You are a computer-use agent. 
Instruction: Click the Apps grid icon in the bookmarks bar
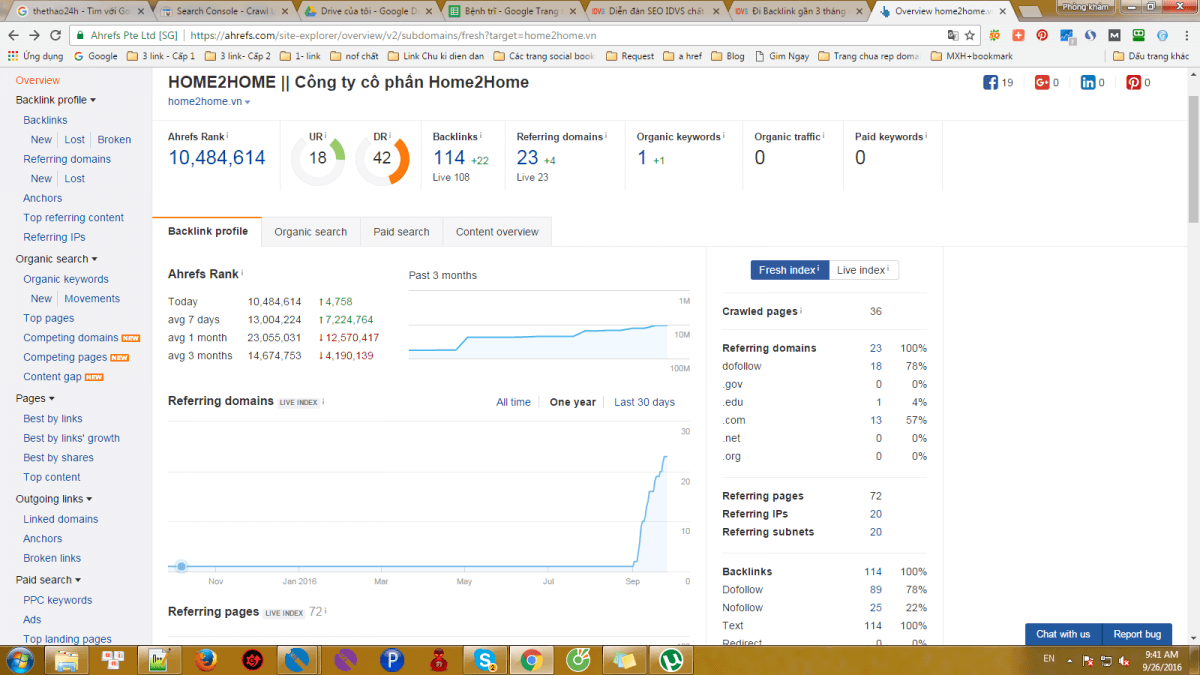14,56
